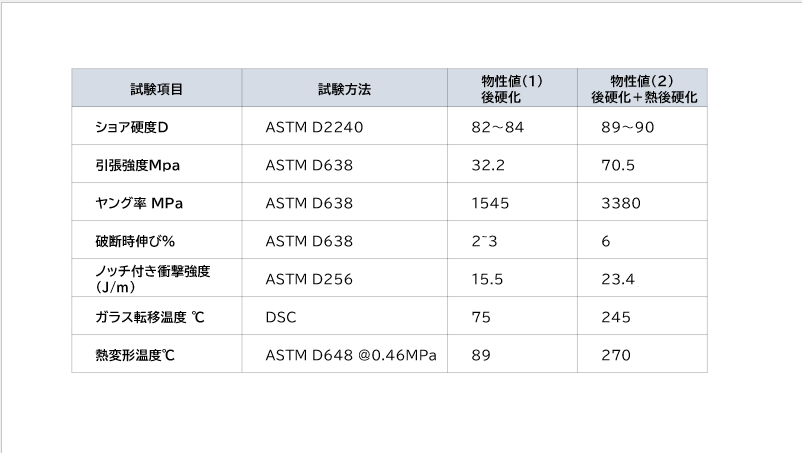This screenshot has height=453, width=802.
Task: Click the 物性値(1) 後硬化 header
Action: (x=511, y=89)
